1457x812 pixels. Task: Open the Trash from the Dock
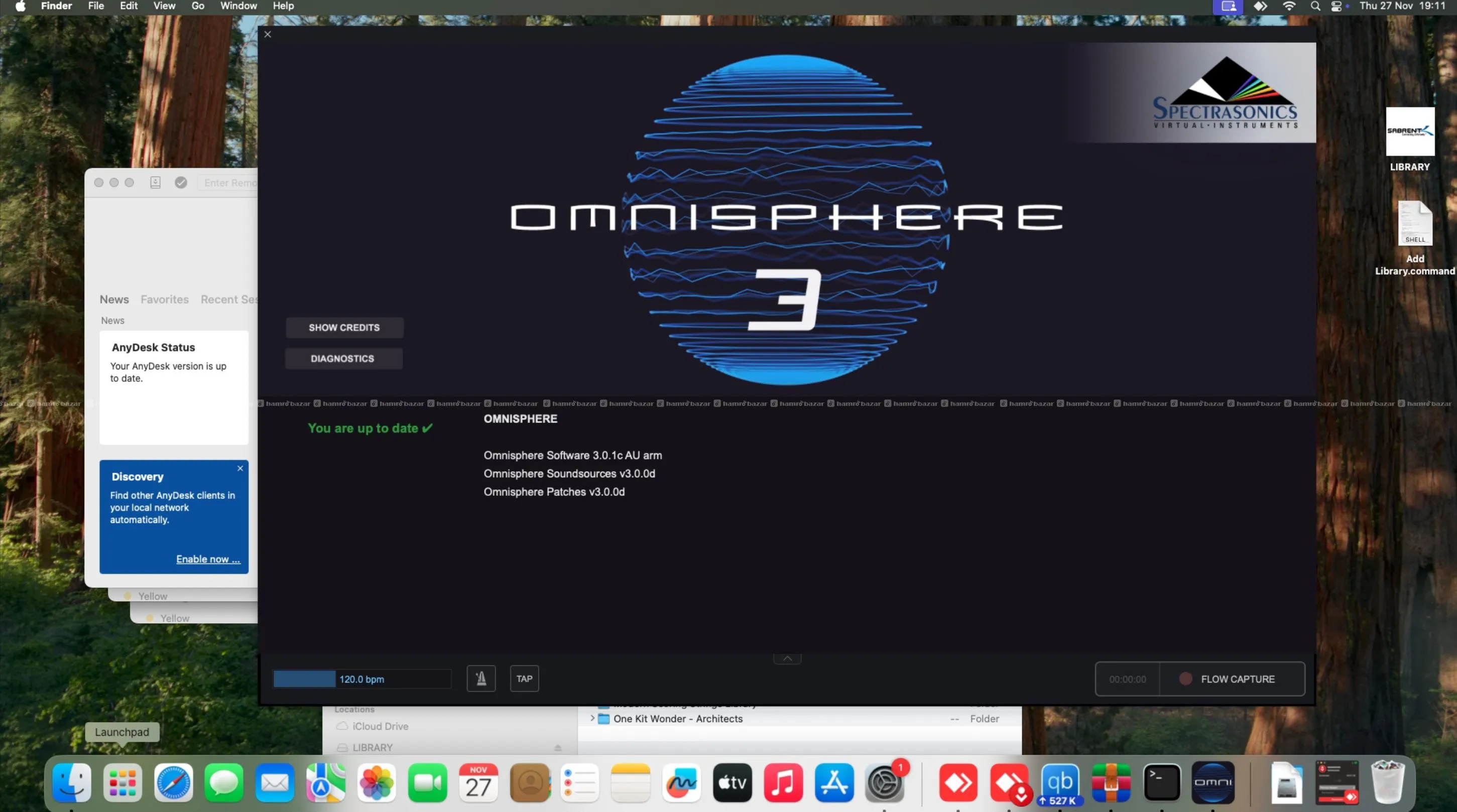pyautogui.click(x=1387, y=782)
